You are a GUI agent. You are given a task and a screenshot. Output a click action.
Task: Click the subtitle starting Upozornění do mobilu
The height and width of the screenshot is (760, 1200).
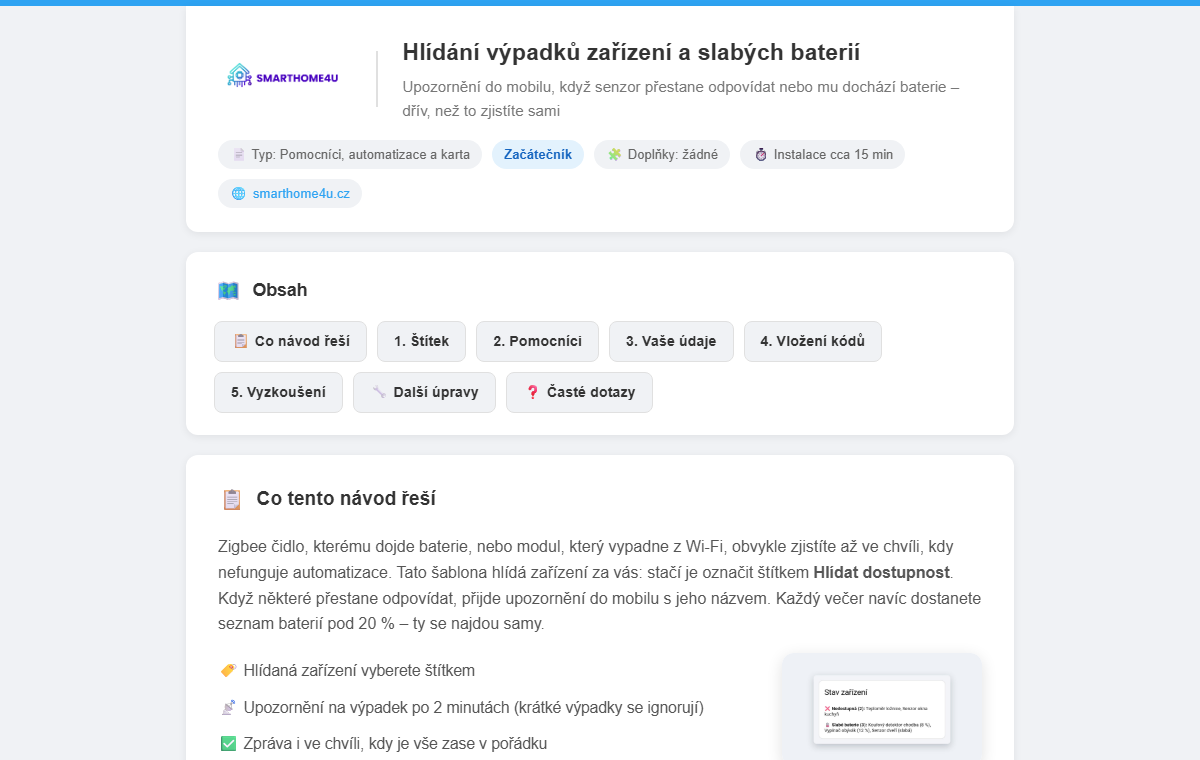(681, 99)
